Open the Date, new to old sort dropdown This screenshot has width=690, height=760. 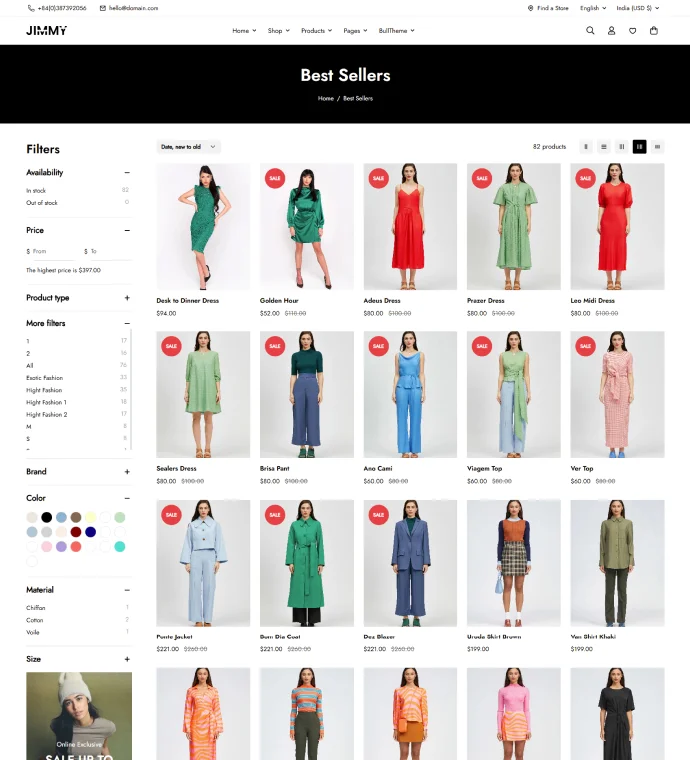coord(188,147)
